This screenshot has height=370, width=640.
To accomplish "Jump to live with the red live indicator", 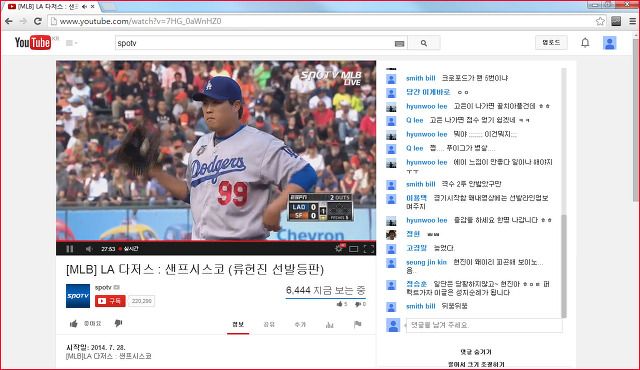I will point(129,248).
